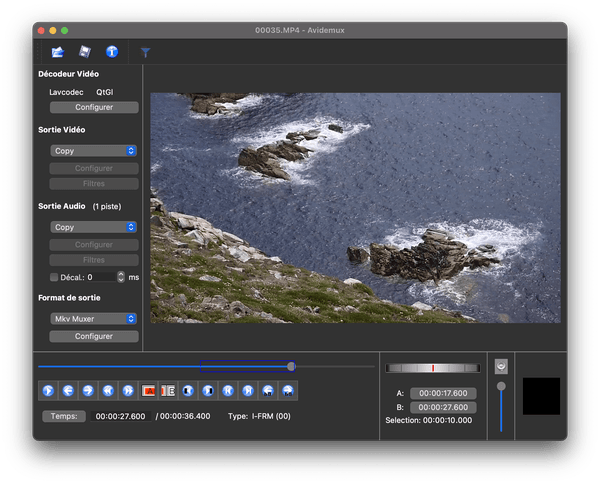Start playback with the Play button
The image size is (600, 484).
coord(48,391)
